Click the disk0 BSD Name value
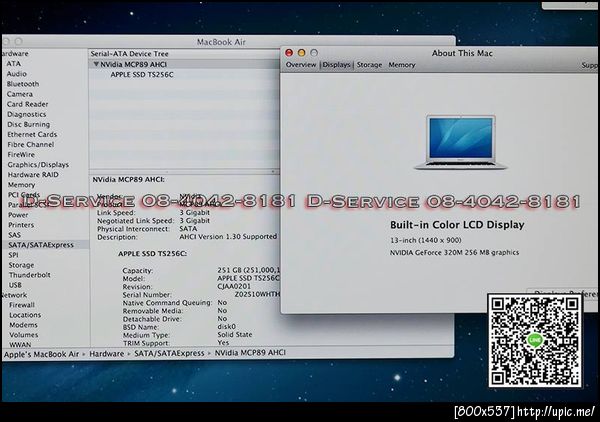The image size is (600, 422). (227, 327)
